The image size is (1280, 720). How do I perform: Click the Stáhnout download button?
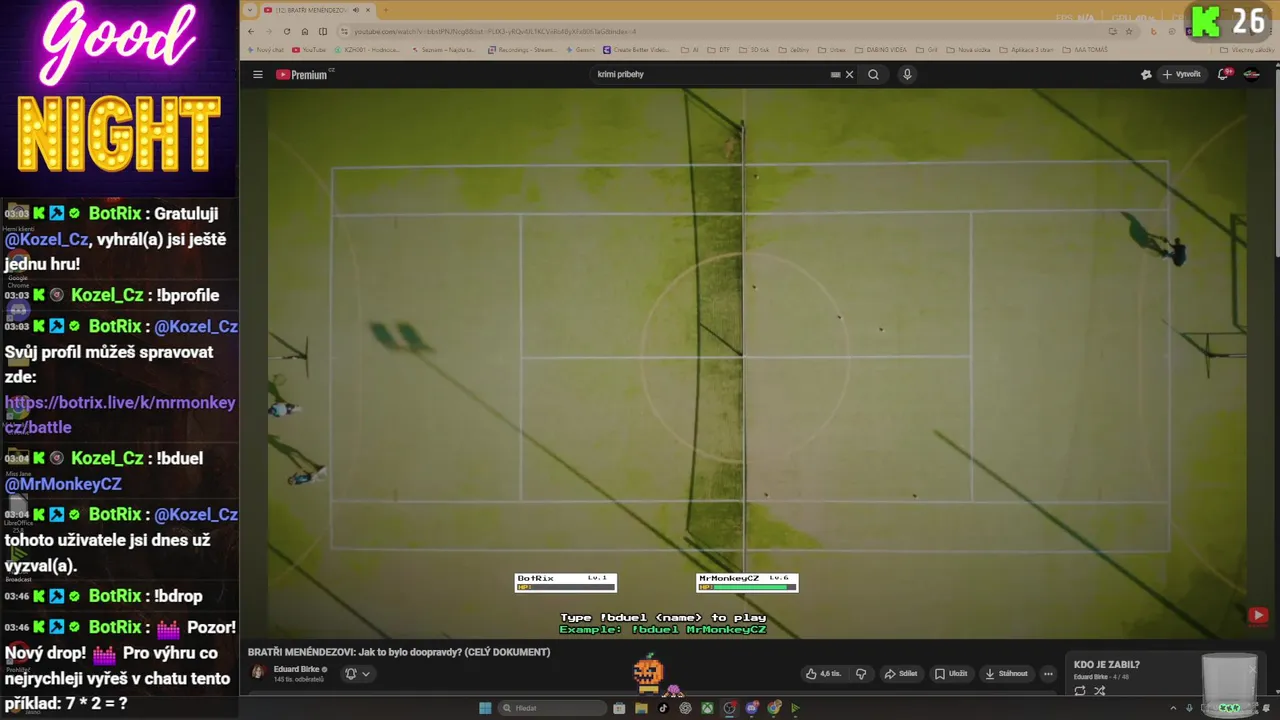(x=1006, y=674)
